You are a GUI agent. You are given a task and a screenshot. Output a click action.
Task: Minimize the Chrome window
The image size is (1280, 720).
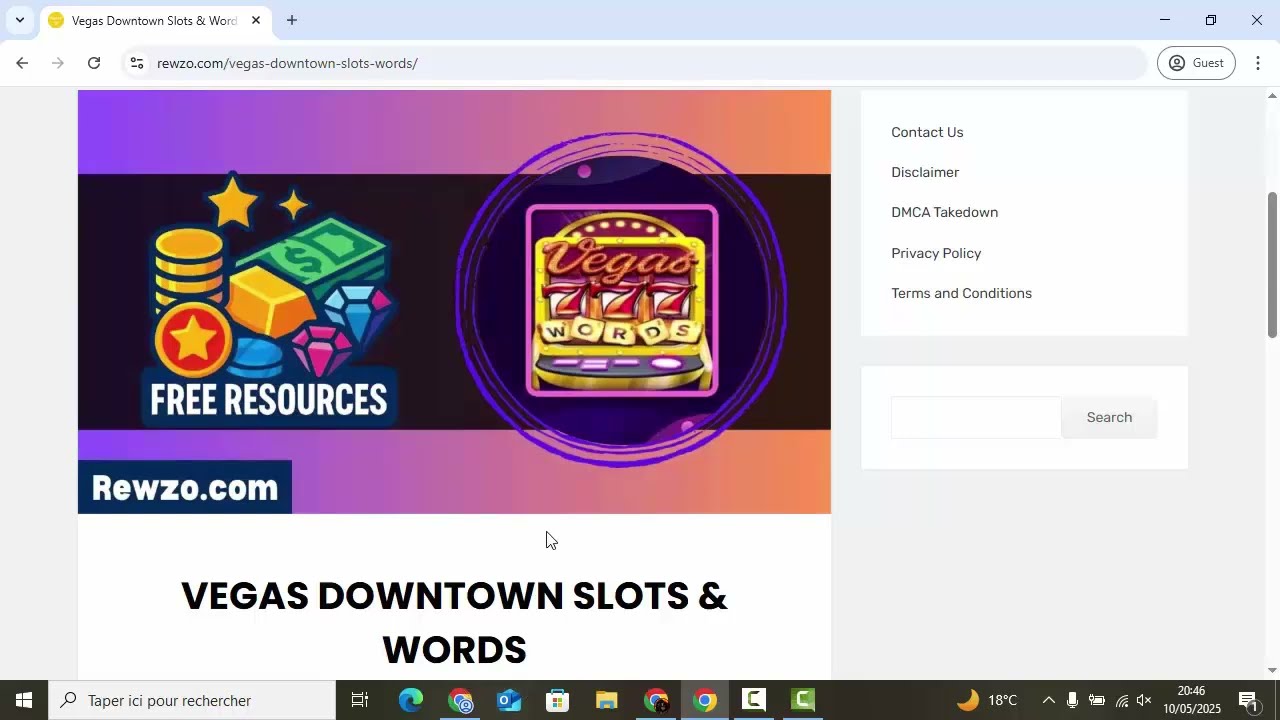point(1164,20)
